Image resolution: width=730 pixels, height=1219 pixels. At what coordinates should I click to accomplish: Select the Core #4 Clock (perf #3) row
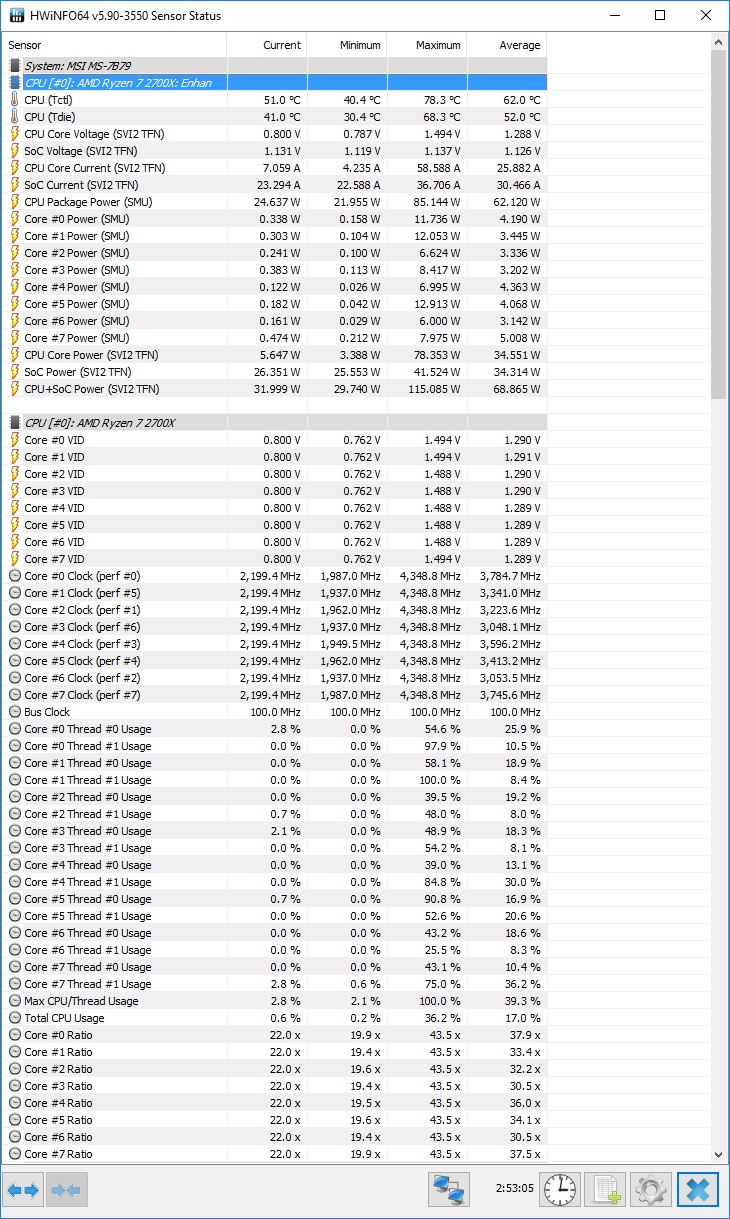point(275,644)
